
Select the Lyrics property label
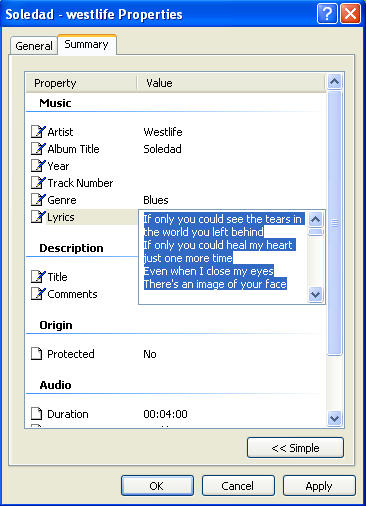click(x=61, y=217)
